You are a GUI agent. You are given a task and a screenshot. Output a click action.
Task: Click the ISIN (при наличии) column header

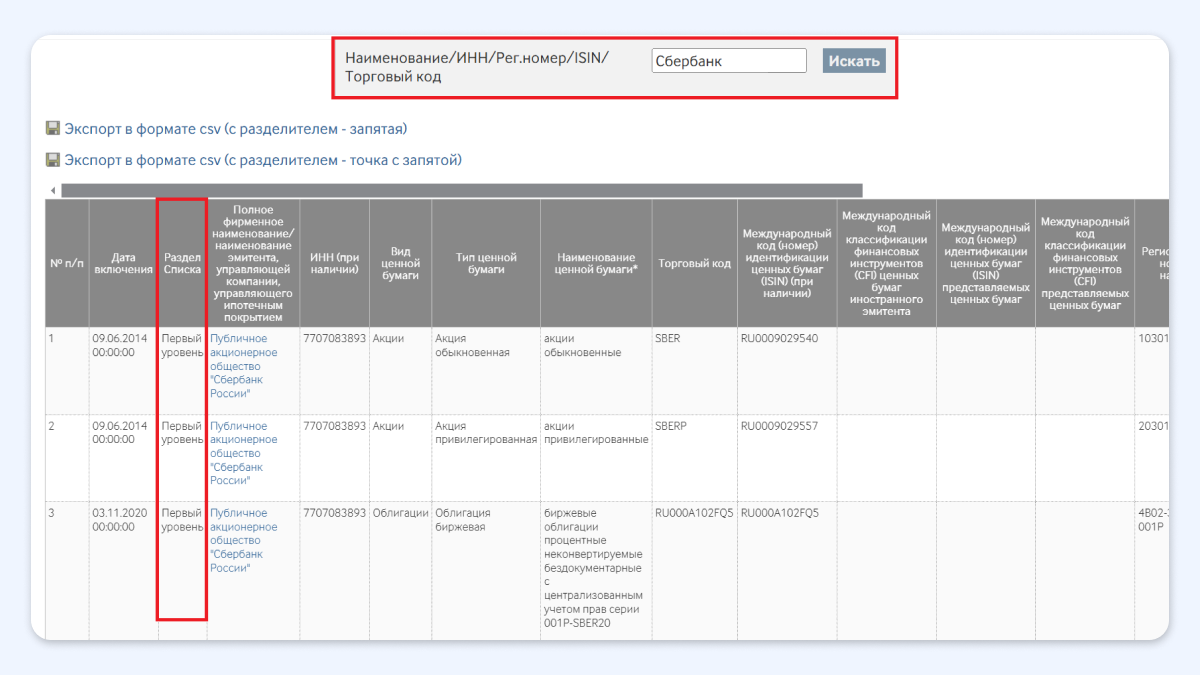click(x=787, y=264)
